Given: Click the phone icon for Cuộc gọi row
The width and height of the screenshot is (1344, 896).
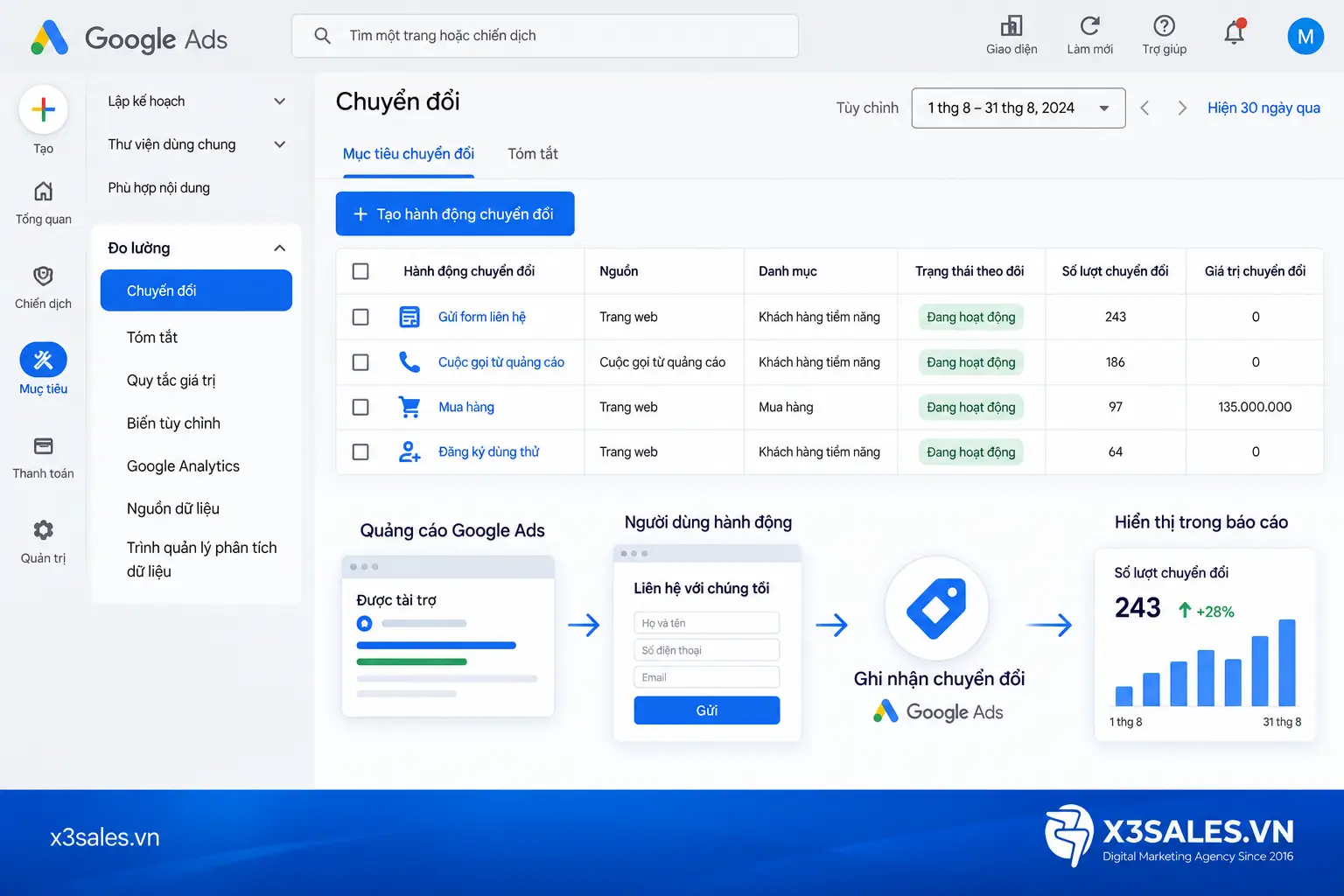Looking at the screenshot, I should (409, 361).
